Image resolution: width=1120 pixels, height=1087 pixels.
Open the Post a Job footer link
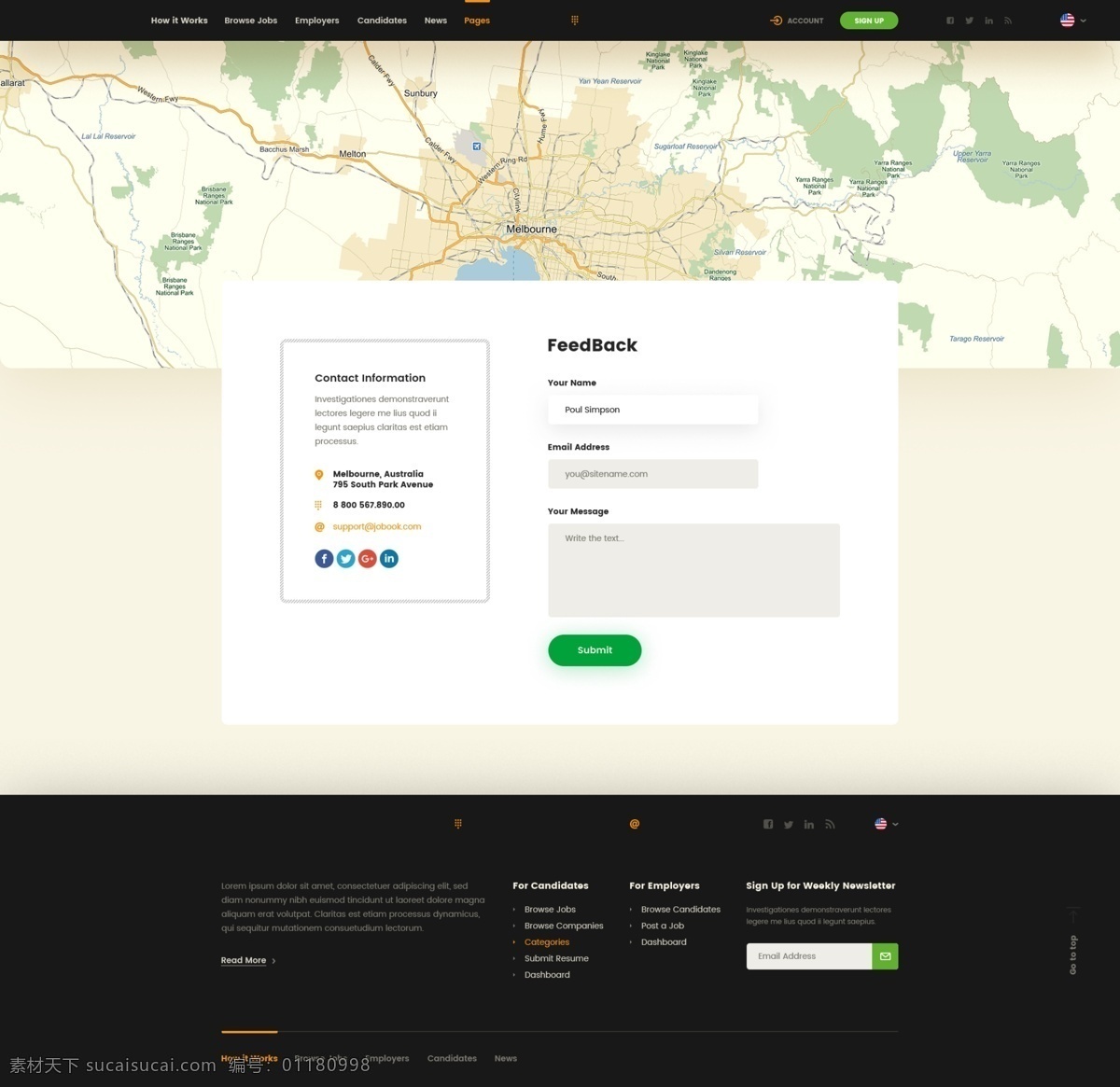coord(663,927)
